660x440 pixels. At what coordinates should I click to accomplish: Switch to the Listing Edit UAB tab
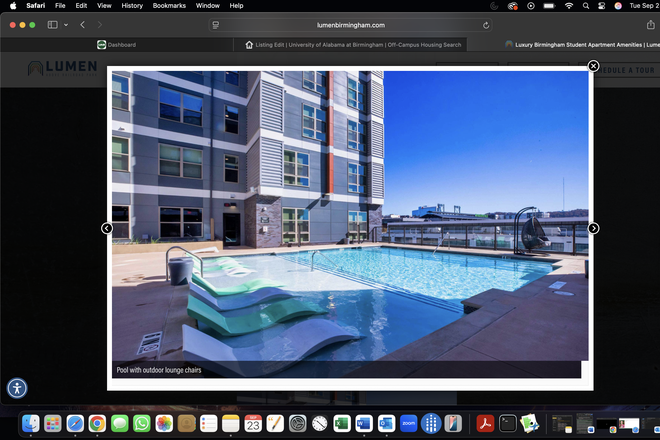coord(350,45)
